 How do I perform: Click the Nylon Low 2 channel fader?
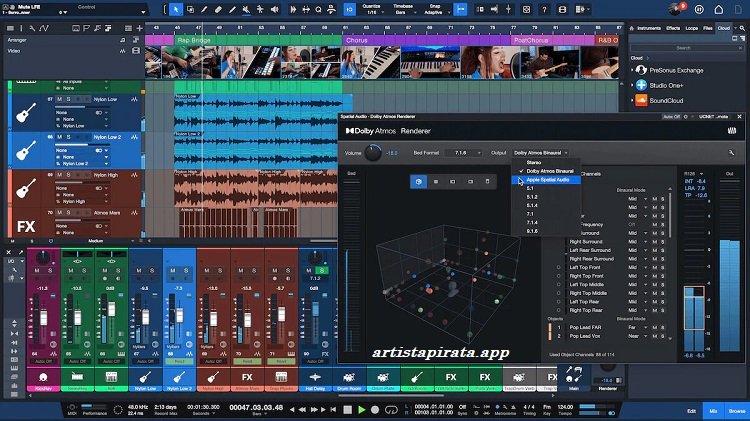[179, 316]
